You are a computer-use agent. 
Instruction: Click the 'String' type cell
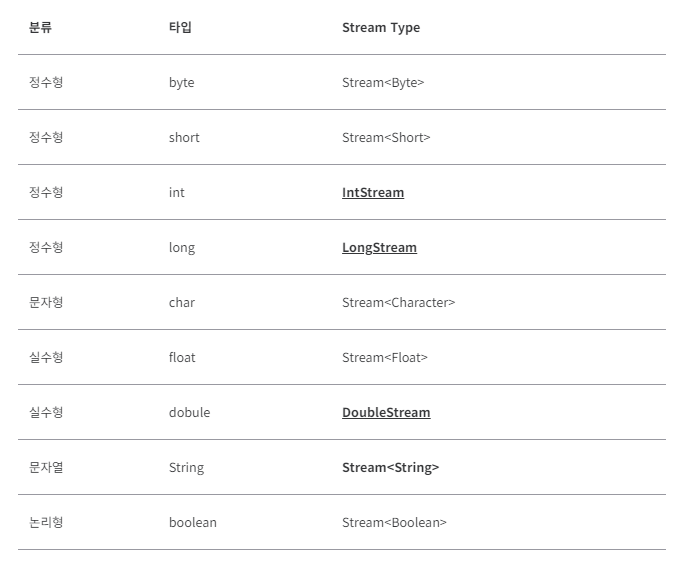click(186, 468)
